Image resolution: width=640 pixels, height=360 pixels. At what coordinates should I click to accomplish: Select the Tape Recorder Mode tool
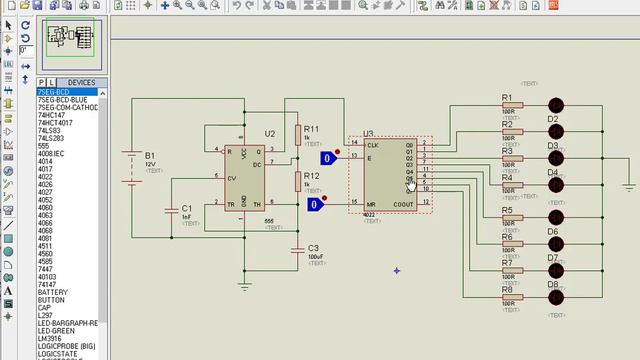[x=8, y=158]
